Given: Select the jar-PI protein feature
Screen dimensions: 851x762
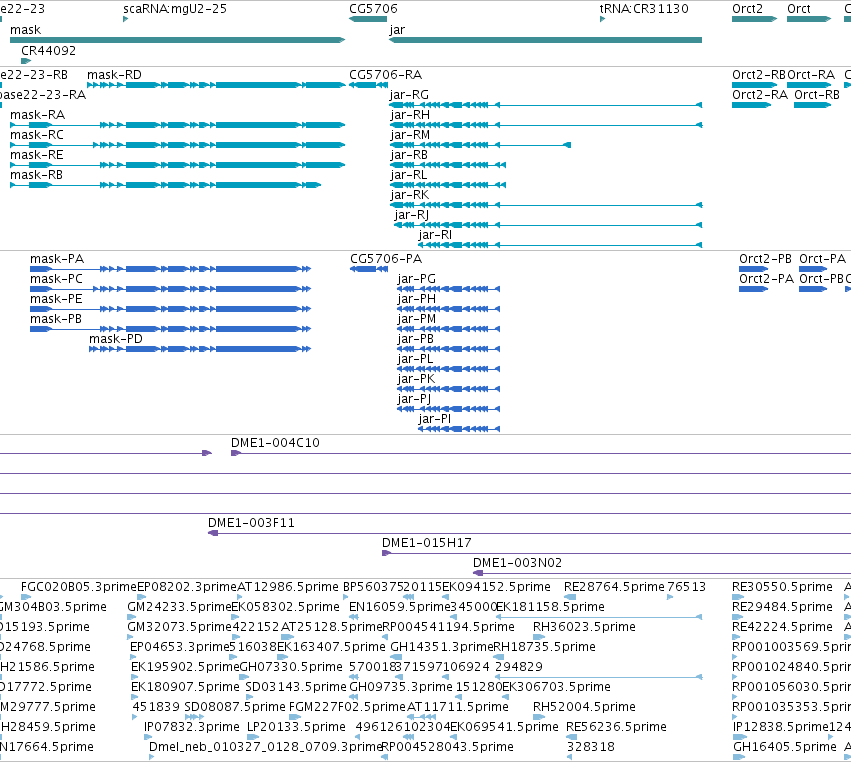Looking at the screenshot, I should pyautogui.click(x=459, y=429).
